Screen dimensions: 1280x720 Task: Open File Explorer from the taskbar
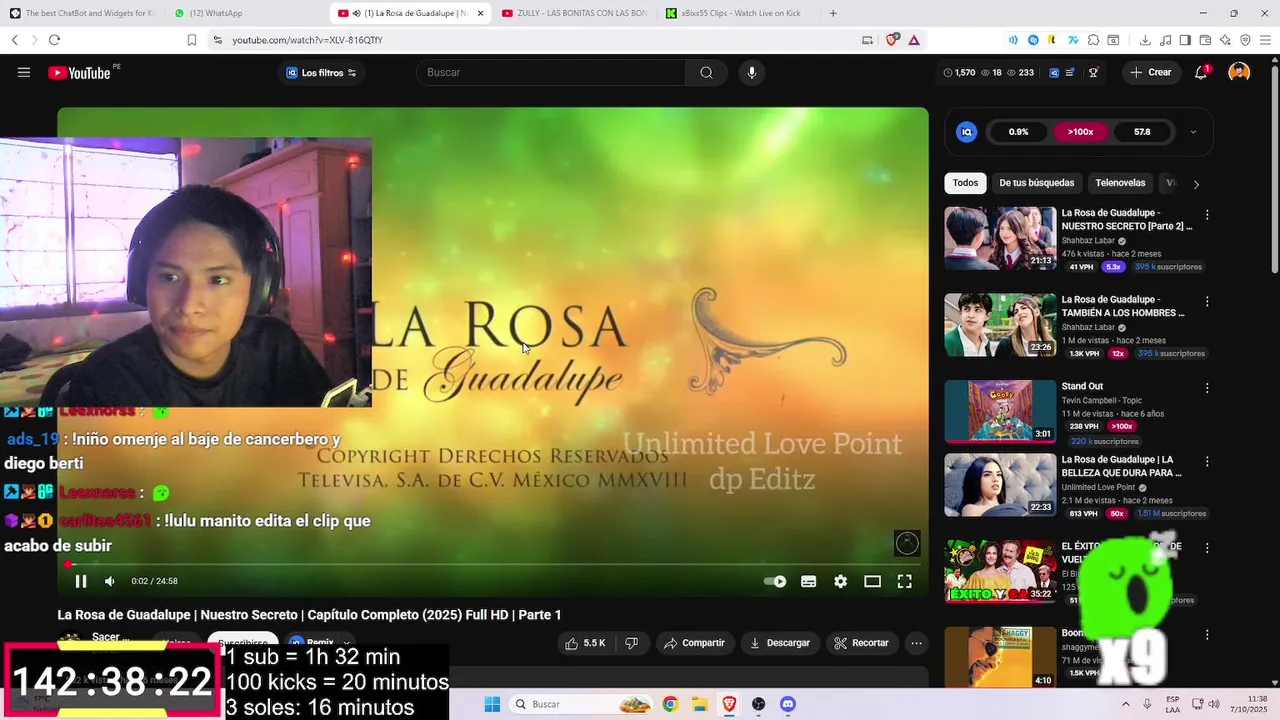point(699,704)
